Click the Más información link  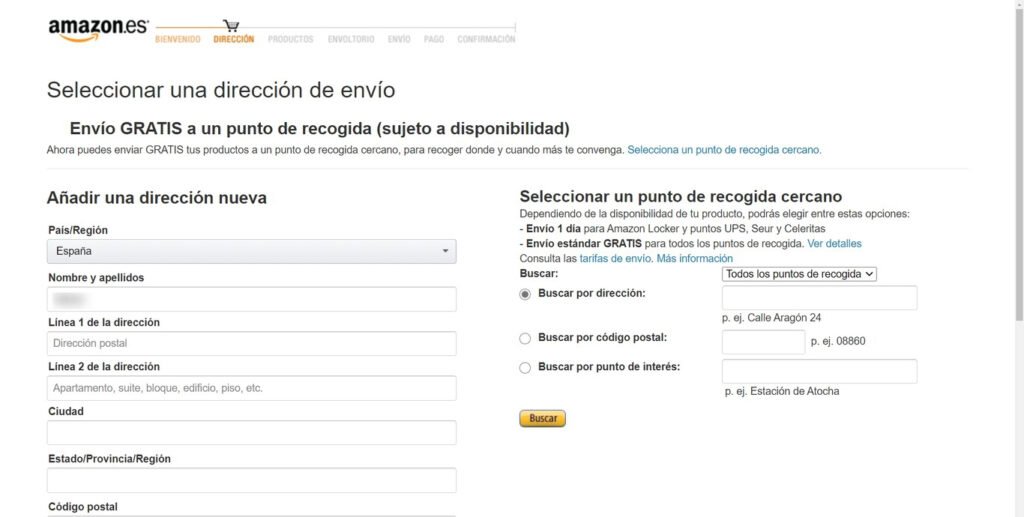(x=694, y=259)
